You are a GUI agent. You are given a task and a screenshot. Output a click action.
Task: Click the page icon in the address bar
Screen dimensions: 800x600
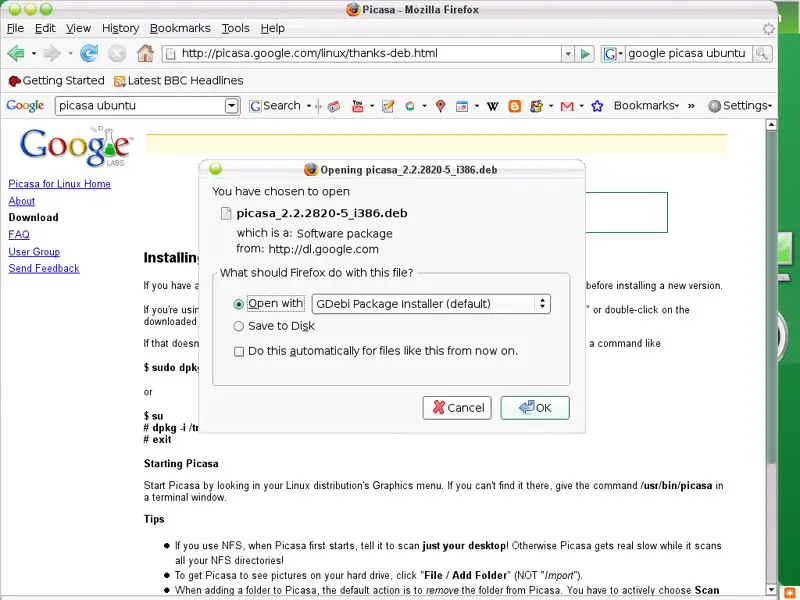(171, 54)
